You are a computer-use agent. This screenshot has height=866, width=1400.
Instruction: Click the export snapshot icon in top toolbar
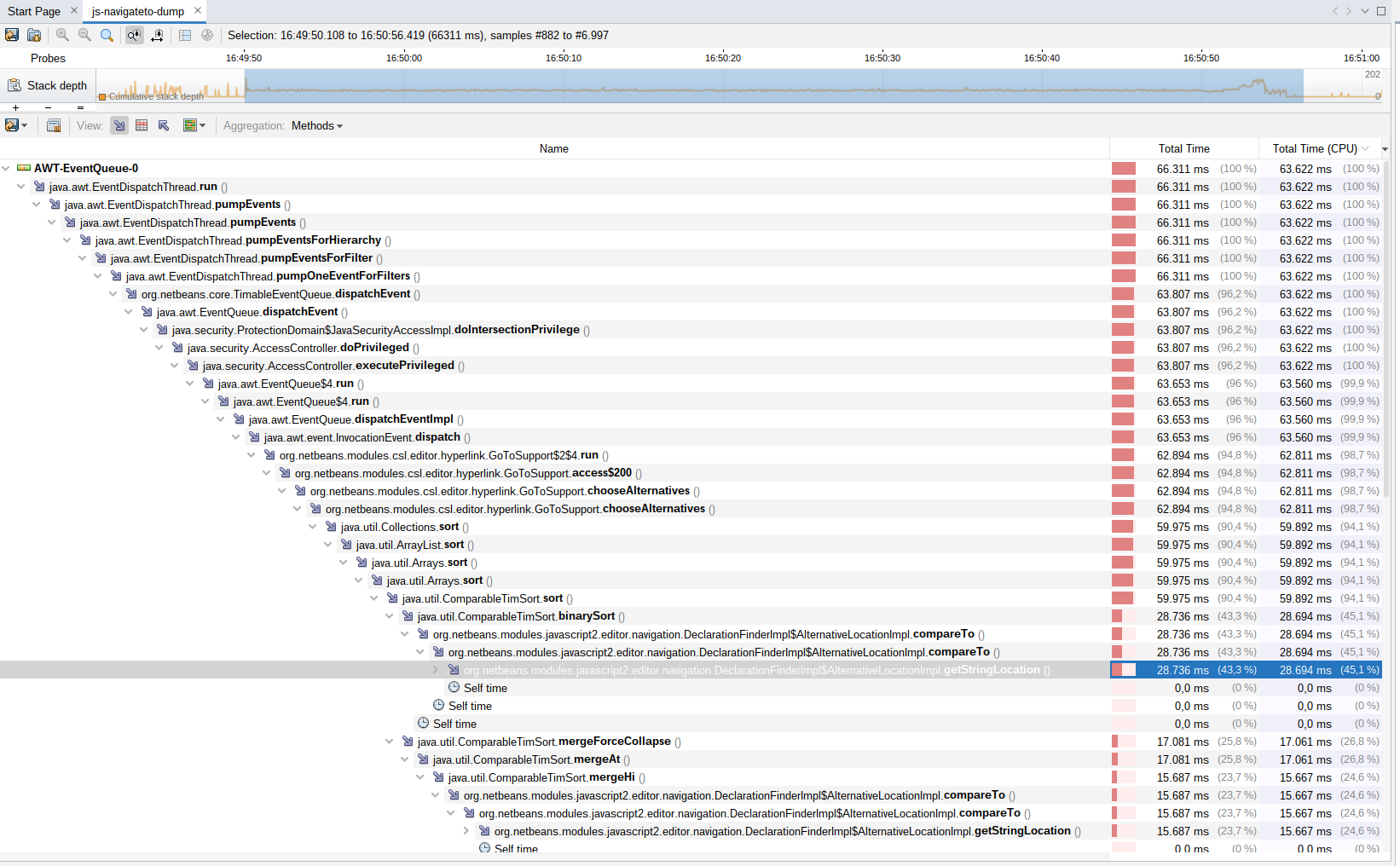pos(12,35)
